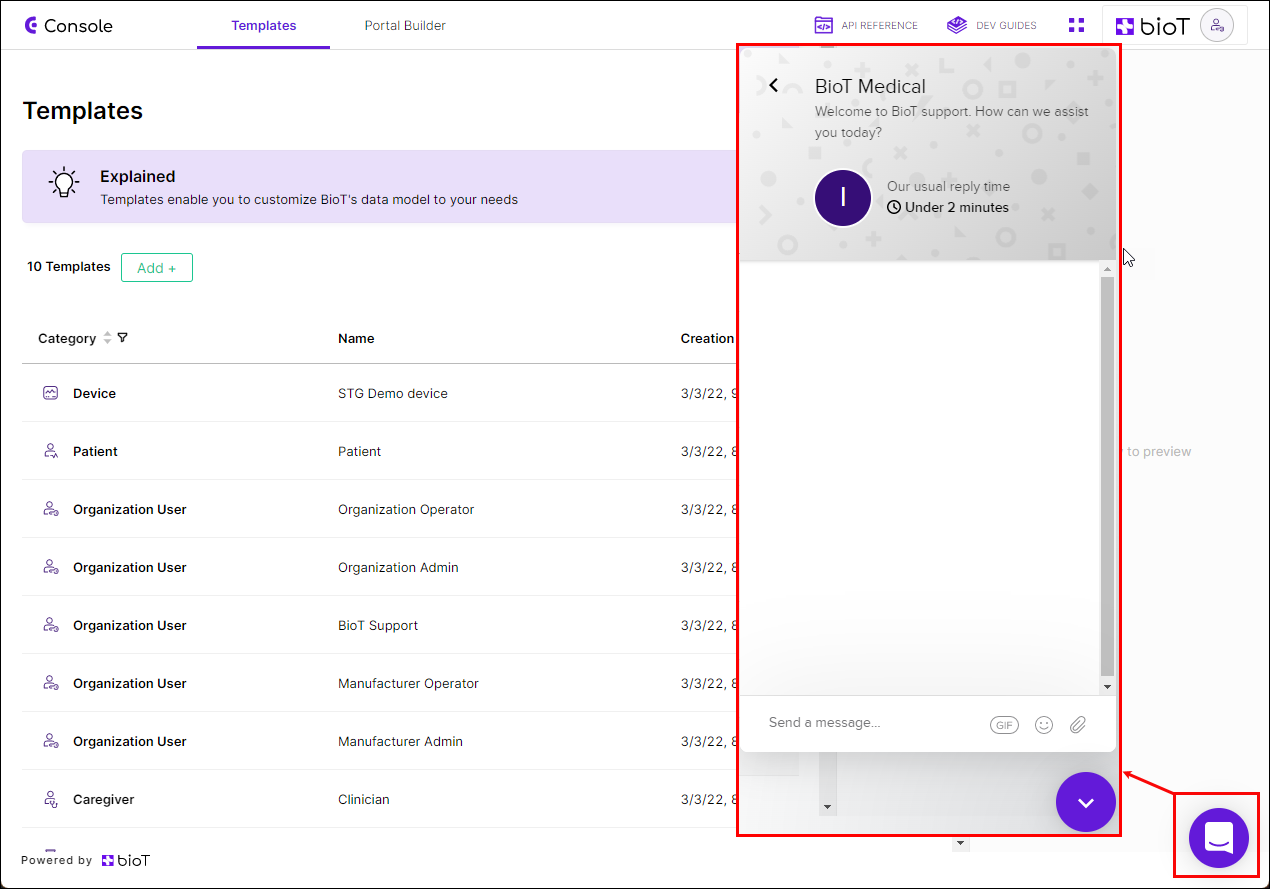Image resolution: width=1270 pixels, height=889 pixels.
Task: Click the BioT Medical chat title
Action: (x=870, y=86)
